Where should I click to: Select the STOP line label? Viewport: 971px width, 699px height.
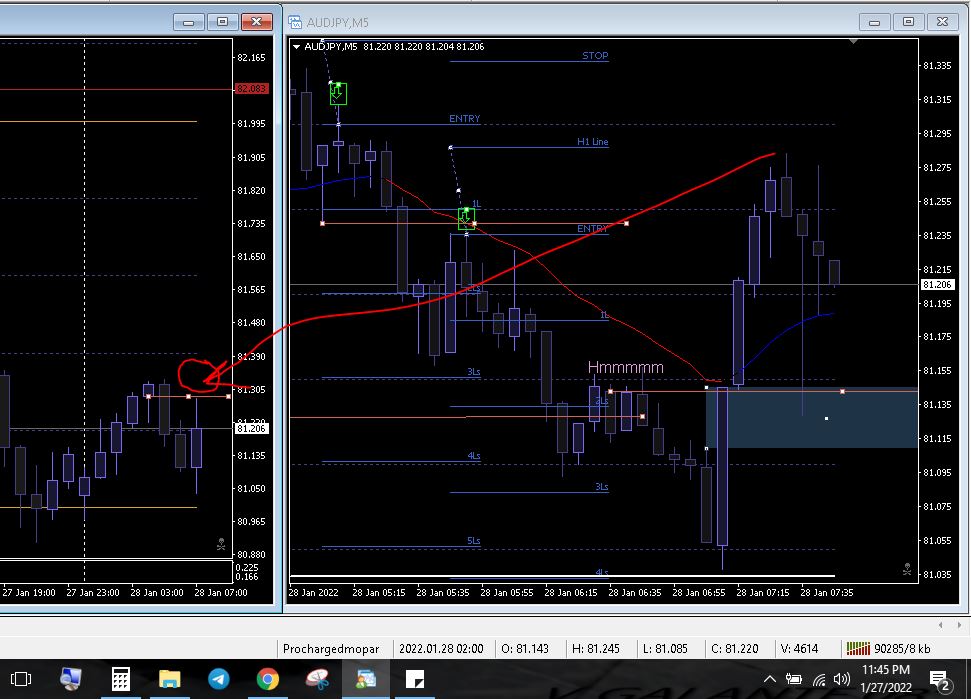(595, 56)
